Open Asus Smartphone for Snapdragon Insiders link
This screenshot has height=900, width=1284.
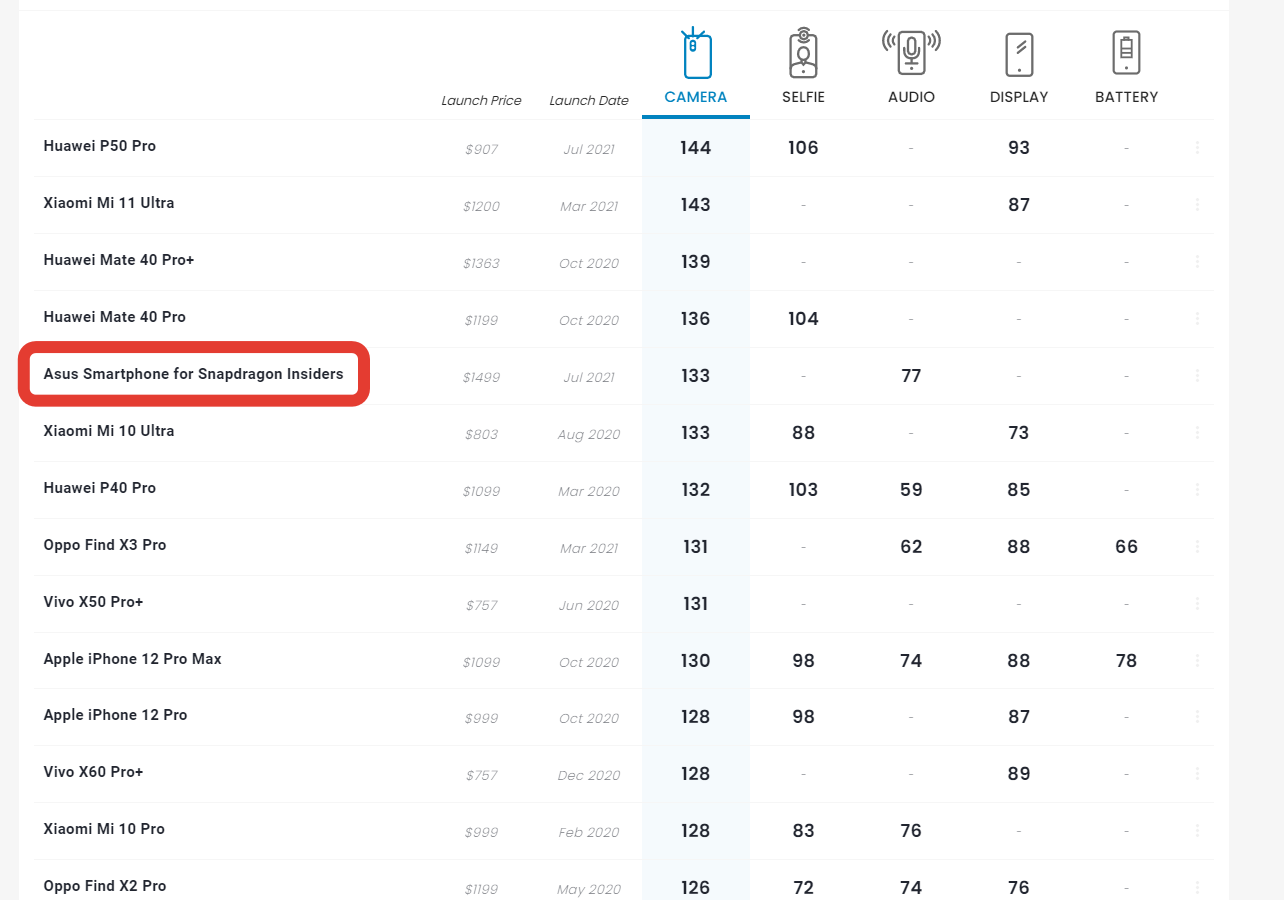click(193, 374)
